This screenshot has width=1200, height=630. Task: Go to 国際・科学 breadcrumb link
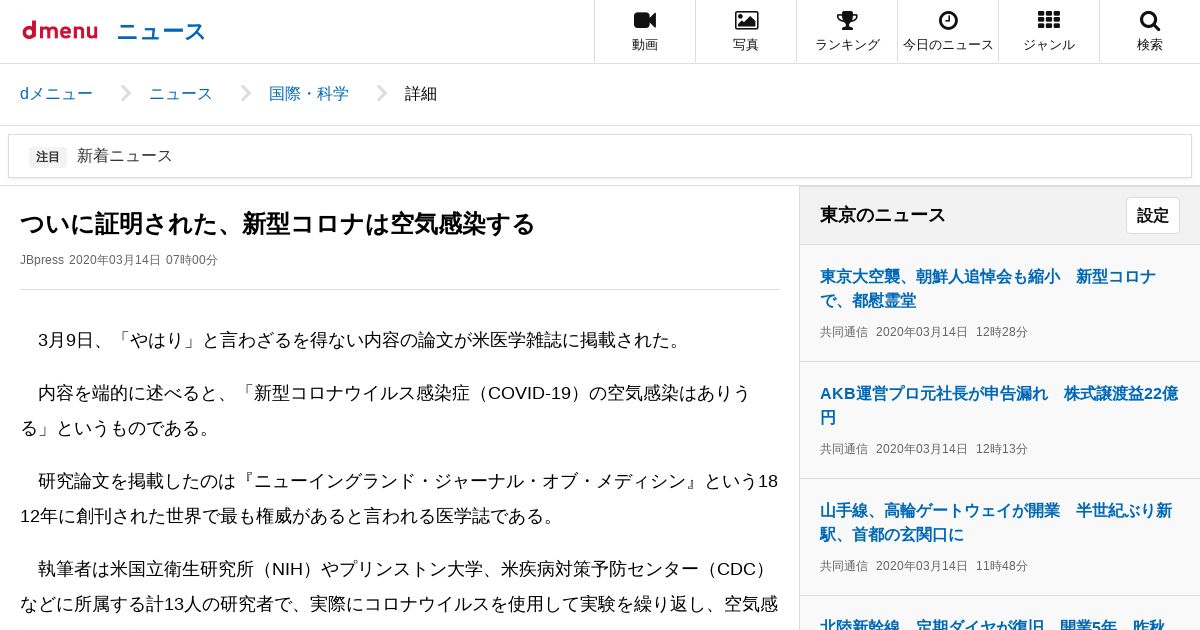coord(309,94)
